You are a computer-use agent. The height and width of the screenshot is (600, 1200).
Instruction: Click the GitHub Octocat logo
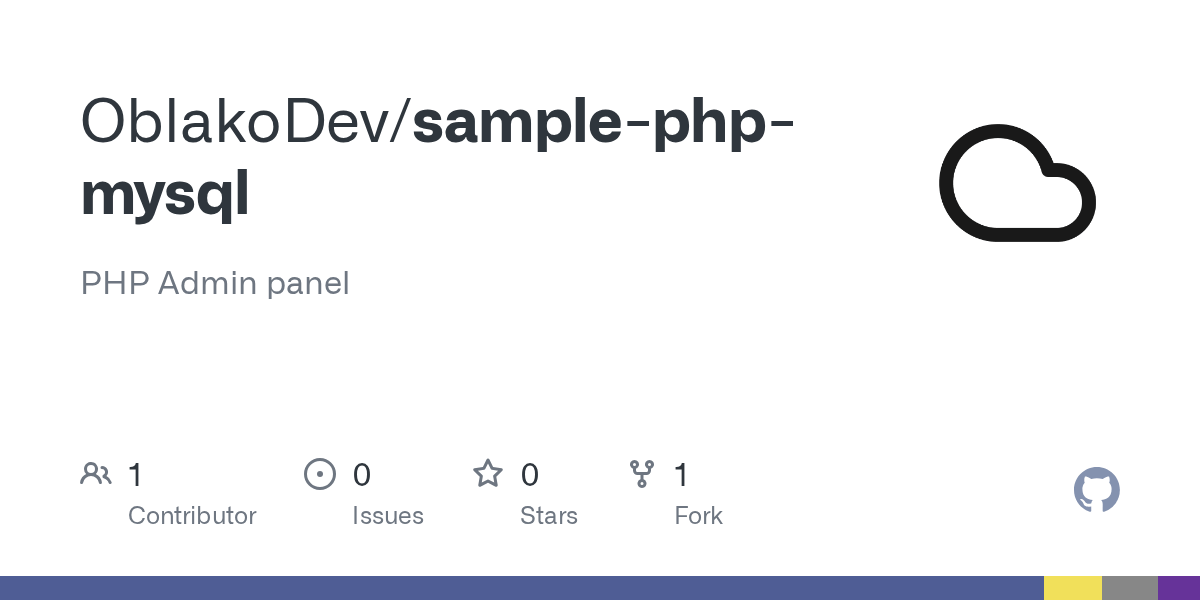coord(1097,490)
